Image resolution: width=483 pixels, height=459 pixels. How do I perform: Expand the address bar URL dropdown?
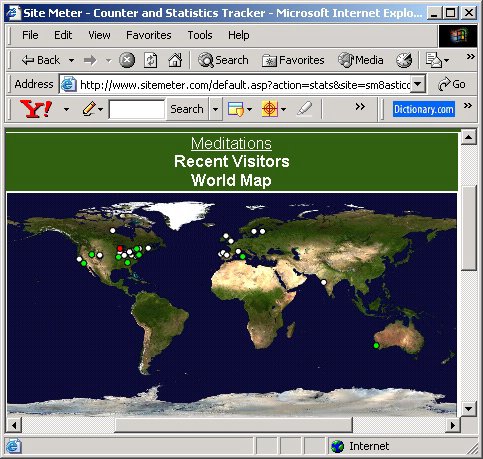[x=418, y=84]
